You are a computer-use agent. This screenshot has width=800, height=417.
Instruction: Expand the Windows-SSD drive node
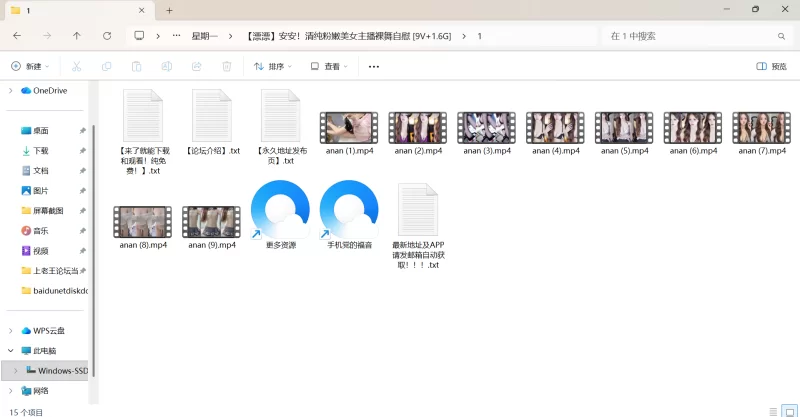pyautogui.click(x=15, y=371)
